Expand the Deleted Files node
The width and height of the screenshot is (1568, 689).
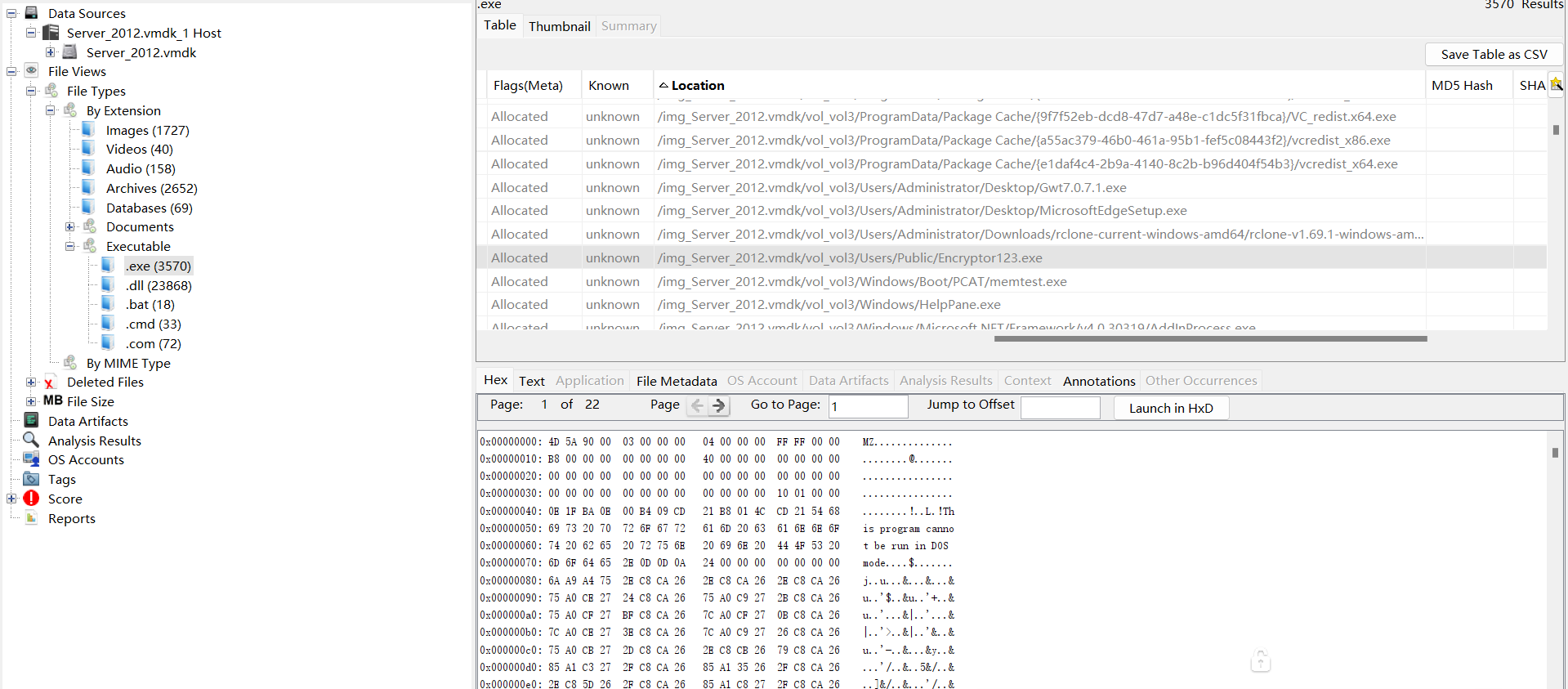tap(31, 382)
